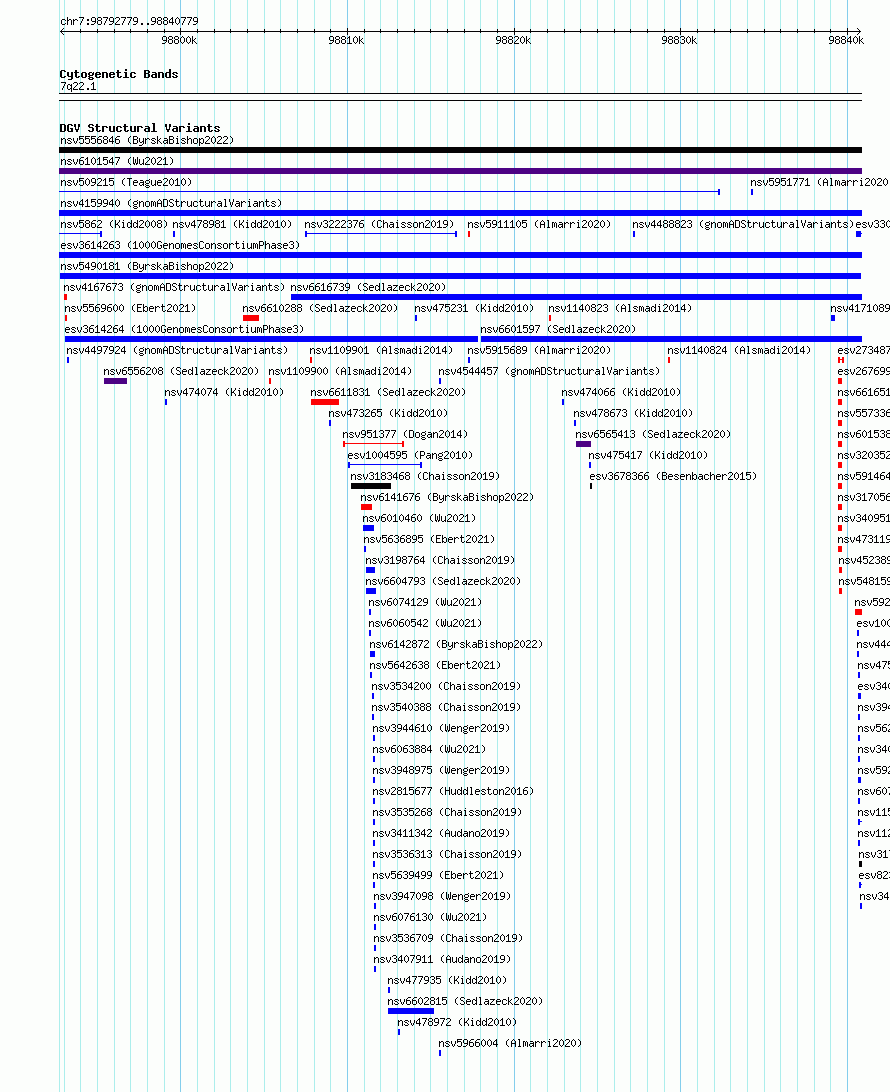Select the nsv5862 (Kidd2008) variant
The image size is (890, 1092).
pyautogui.click(x=114, y=224)
